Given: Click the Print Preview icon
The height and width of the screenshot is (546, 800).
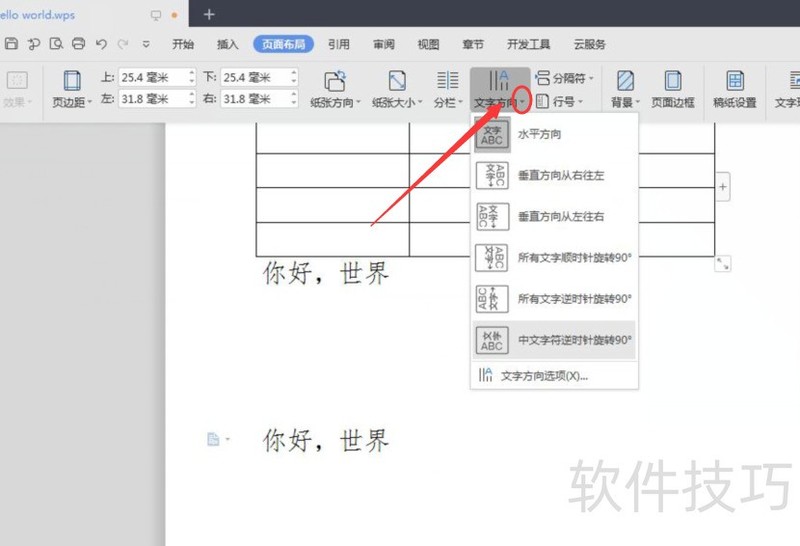Looking at the screenshot, I should (56, 44).
